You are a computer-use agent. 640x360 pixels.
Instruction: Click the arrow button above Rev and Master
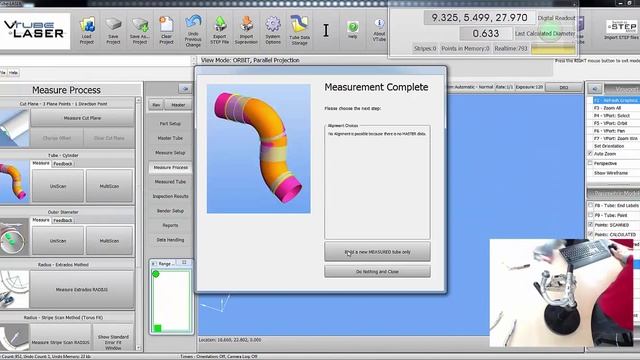[x=185, y=89]
